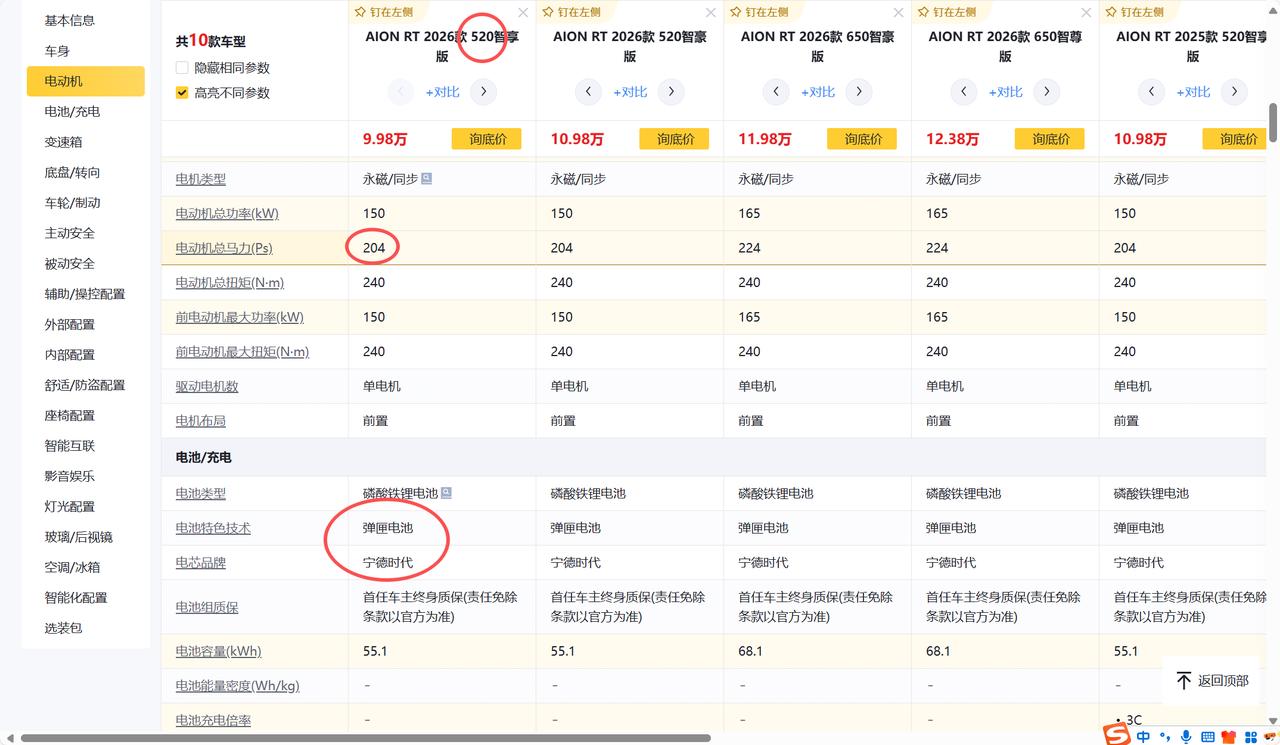Click the 返回顶部 button
Image resolution: width=1280 pixels, height=745 pixels.
1211,681
